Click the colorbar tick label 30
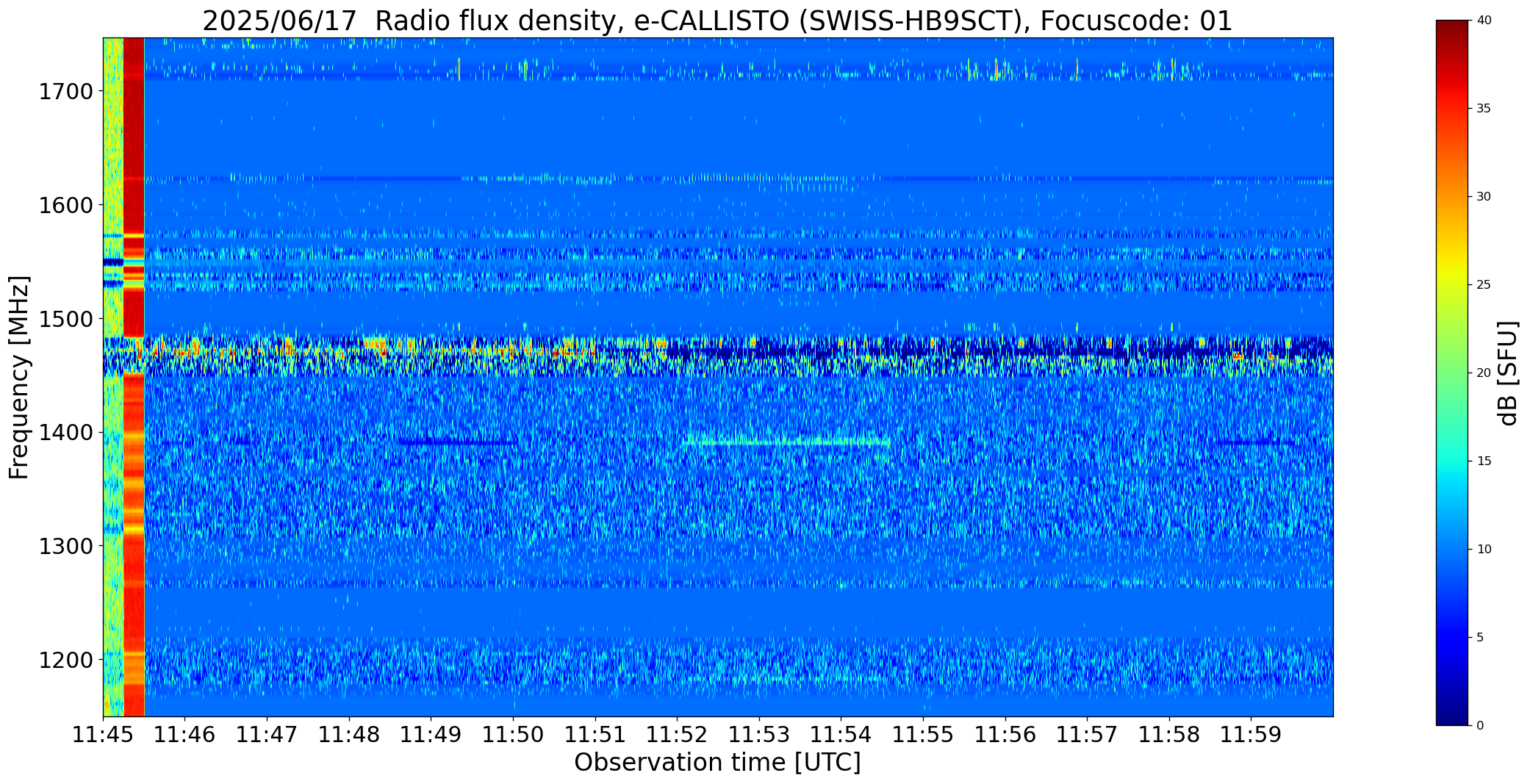The width and height of the screenshot is (1530, 784). coord(1484,197)
